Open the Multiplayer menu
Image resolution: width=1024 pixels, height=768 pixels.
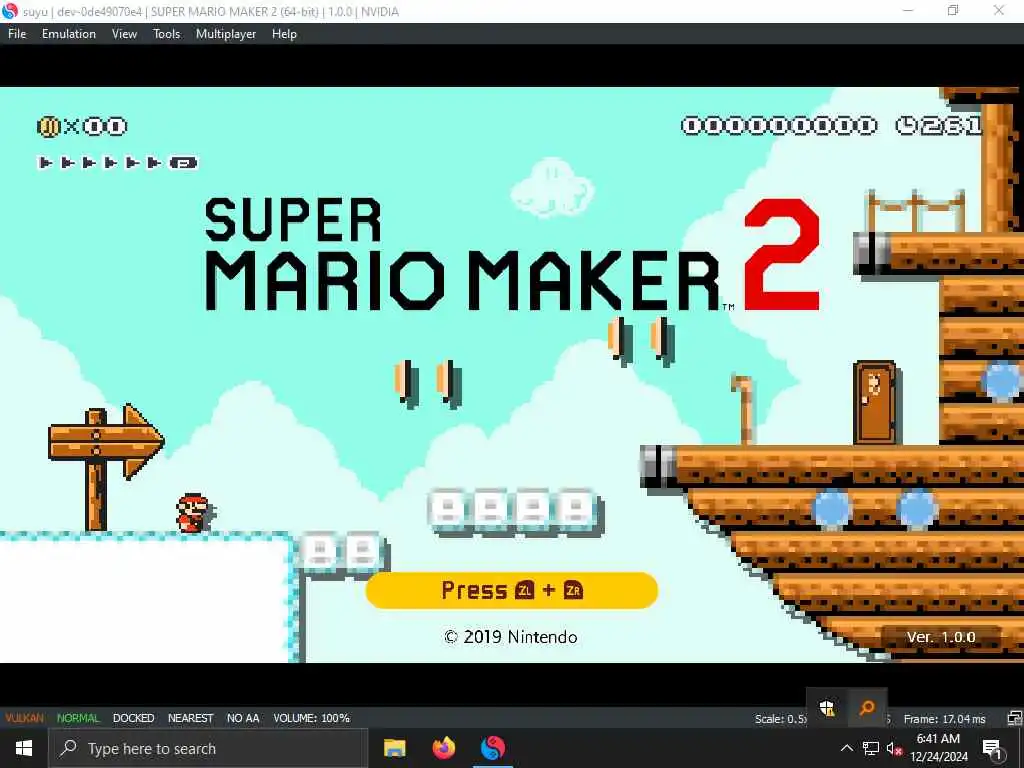coord(226,34)
